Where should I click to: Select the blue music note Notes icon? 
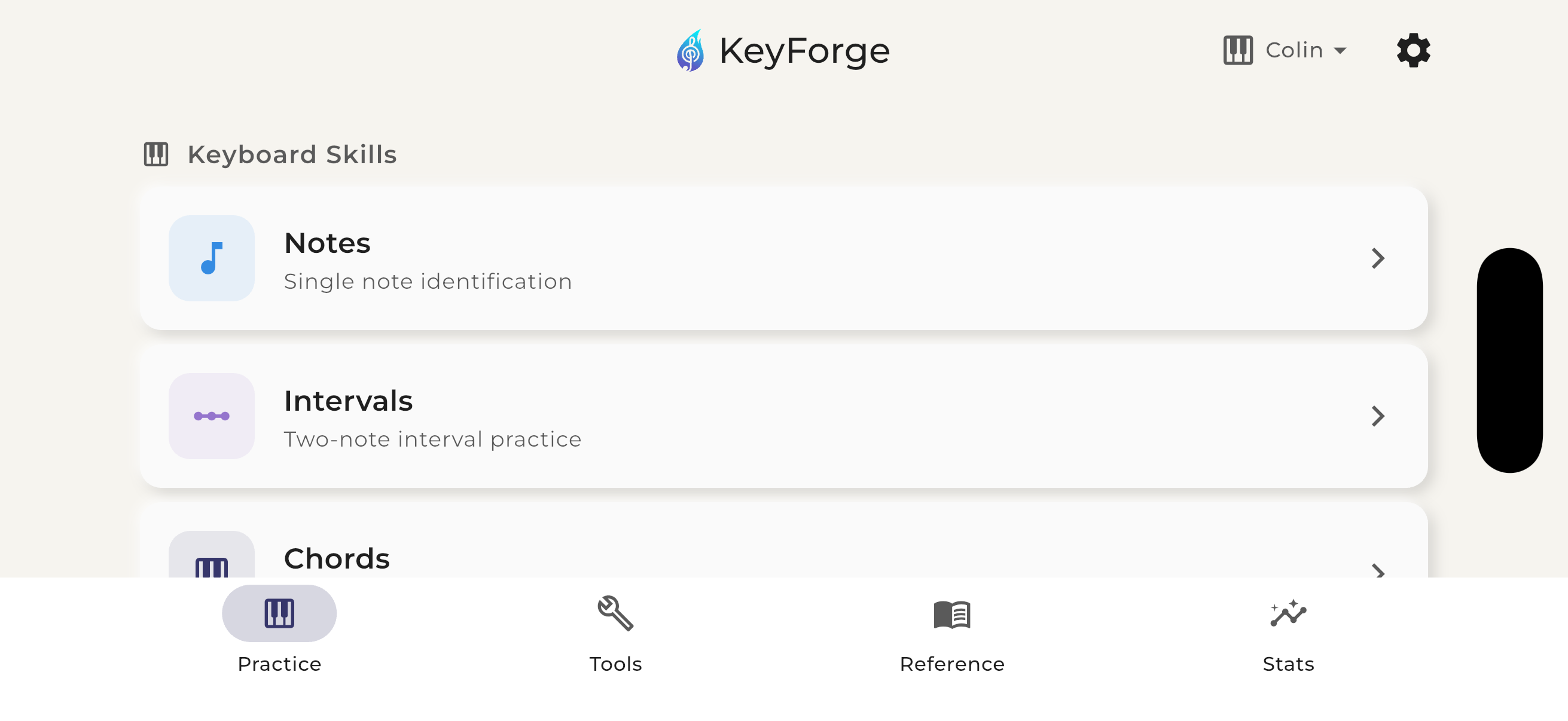[x=212, y=259]
